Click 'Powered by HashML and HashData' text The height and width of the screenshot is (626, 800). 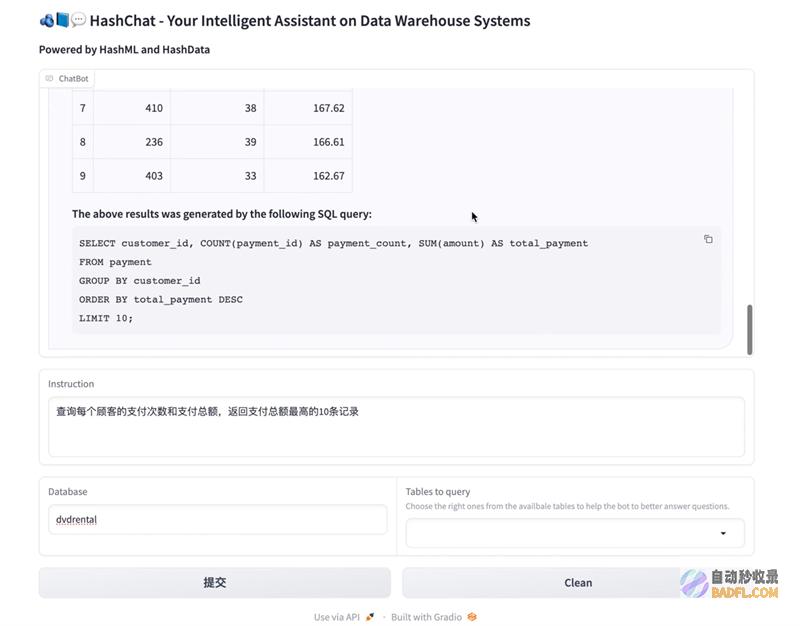(x=124, y=49)
